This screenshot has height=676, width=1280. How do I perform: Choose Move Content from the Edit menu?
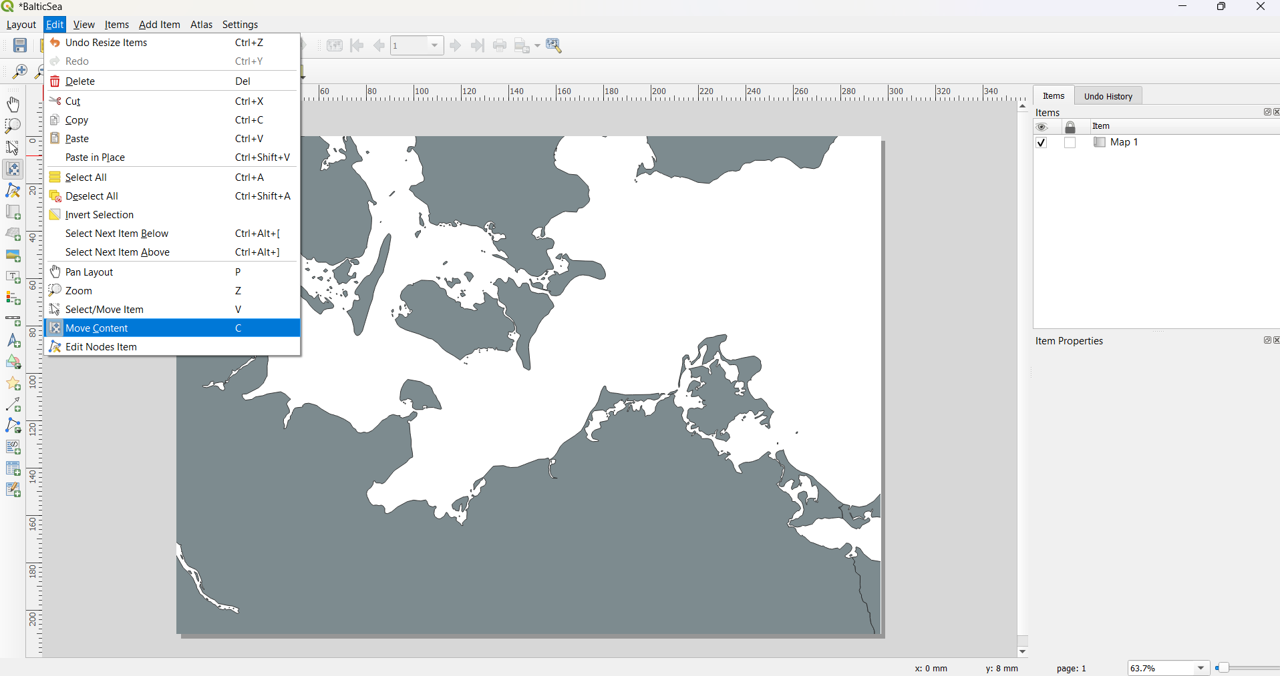97,328
